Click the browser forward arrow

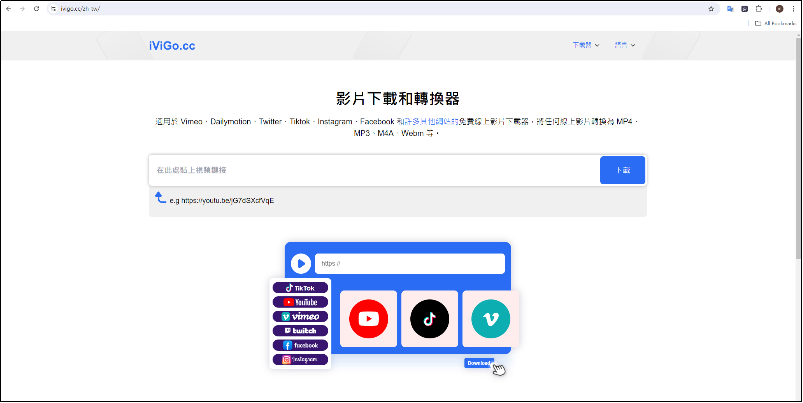[x=22, y=9]
